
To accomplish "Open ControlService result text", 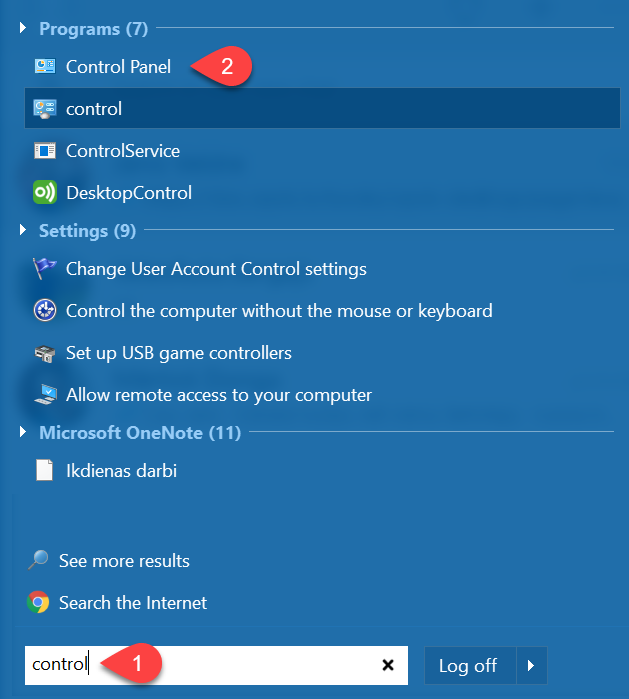I will pyautogui.click(x=123, y=151).
